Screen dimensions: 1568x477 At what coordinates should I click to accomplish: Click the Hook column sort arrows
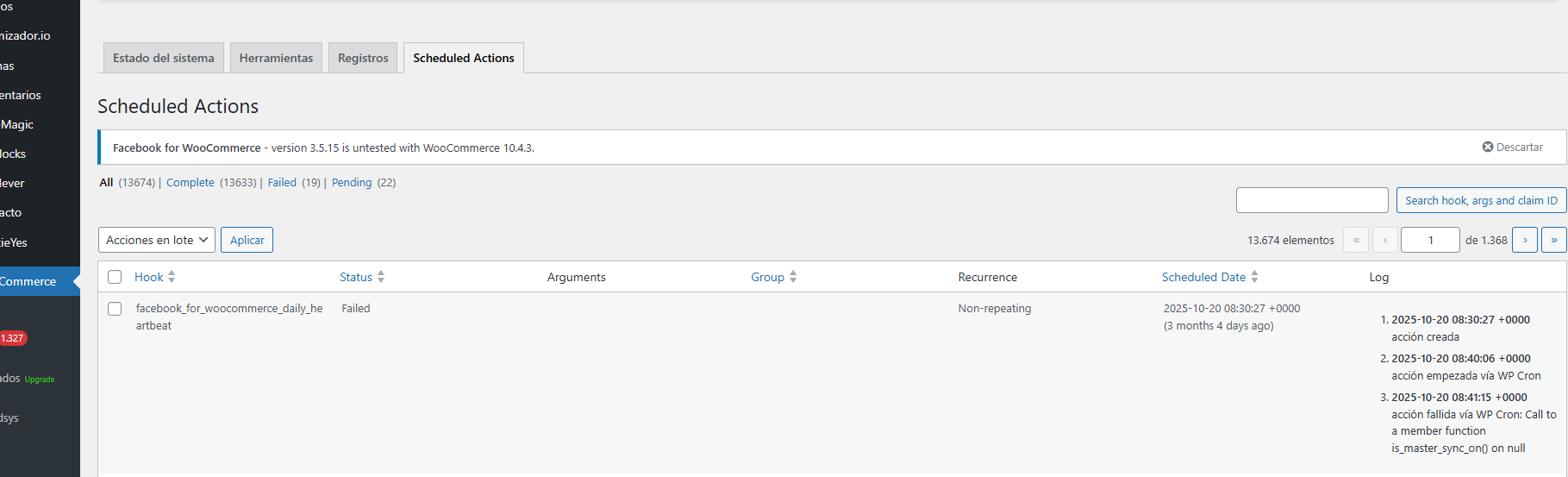pyautogui.click(x=172, y=277)
